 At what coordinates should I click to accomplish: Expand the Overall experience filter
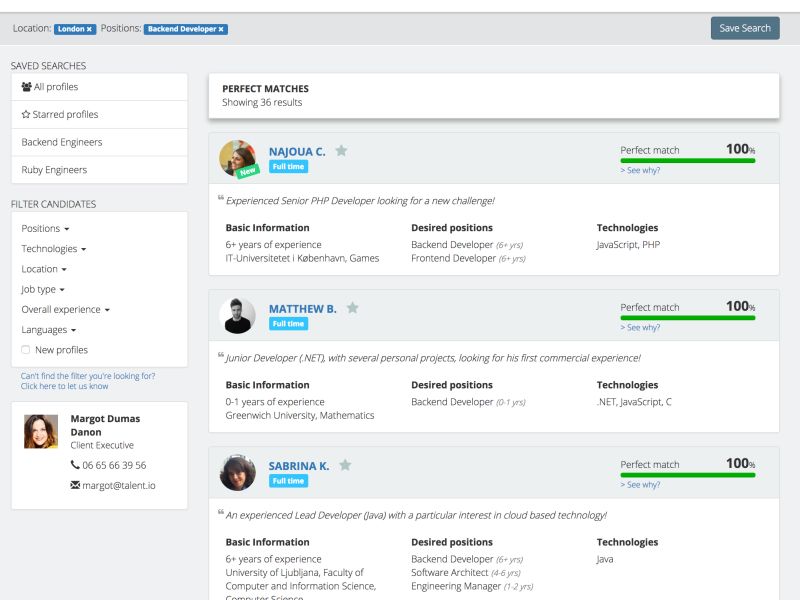(65, 310)
